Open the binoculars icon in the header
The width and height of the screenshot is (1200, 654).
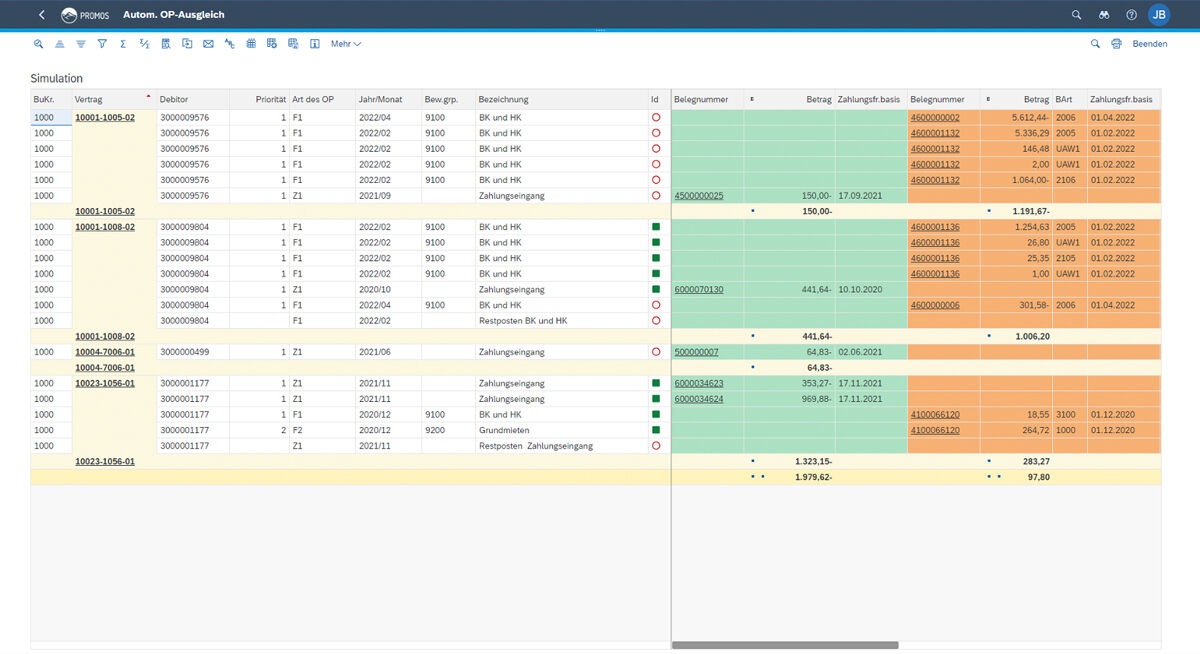pos(1104,15)
